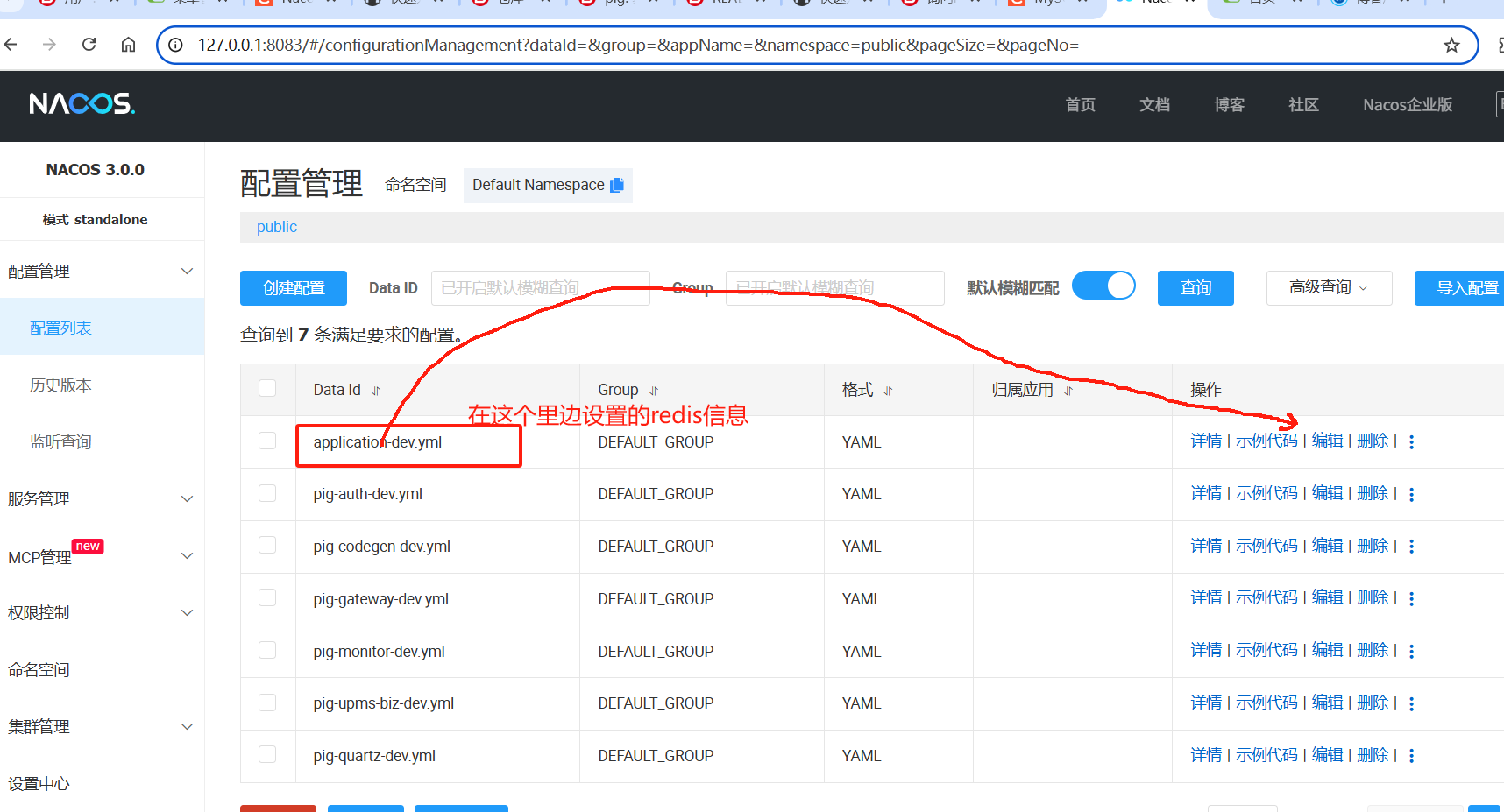1504x812 pixels.
Task: Click 编辑 for pig-gateway-dev.yml
Action: 1327,597
